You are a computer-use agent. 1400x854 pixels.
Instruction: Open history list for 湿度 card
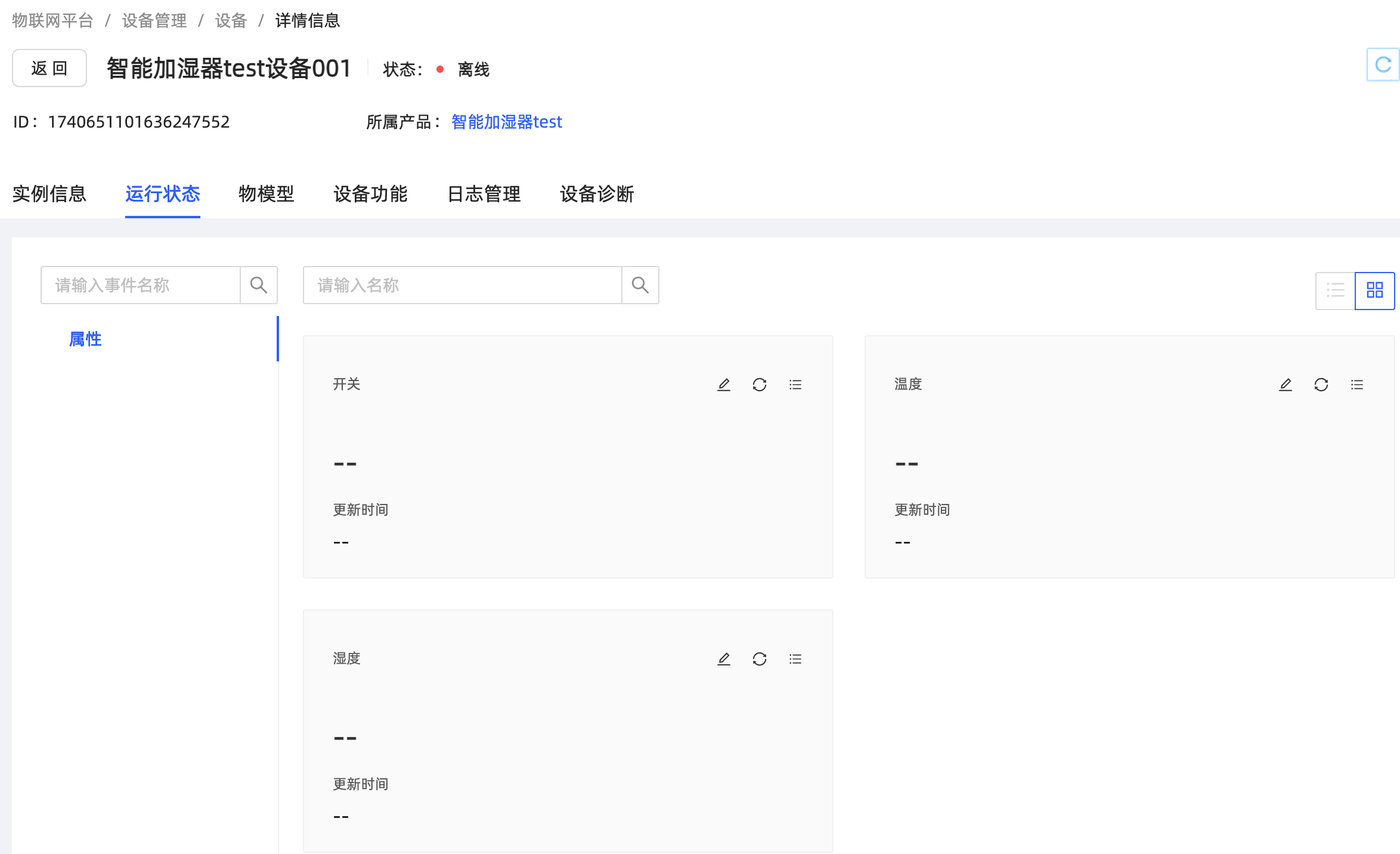coord(795,659)
